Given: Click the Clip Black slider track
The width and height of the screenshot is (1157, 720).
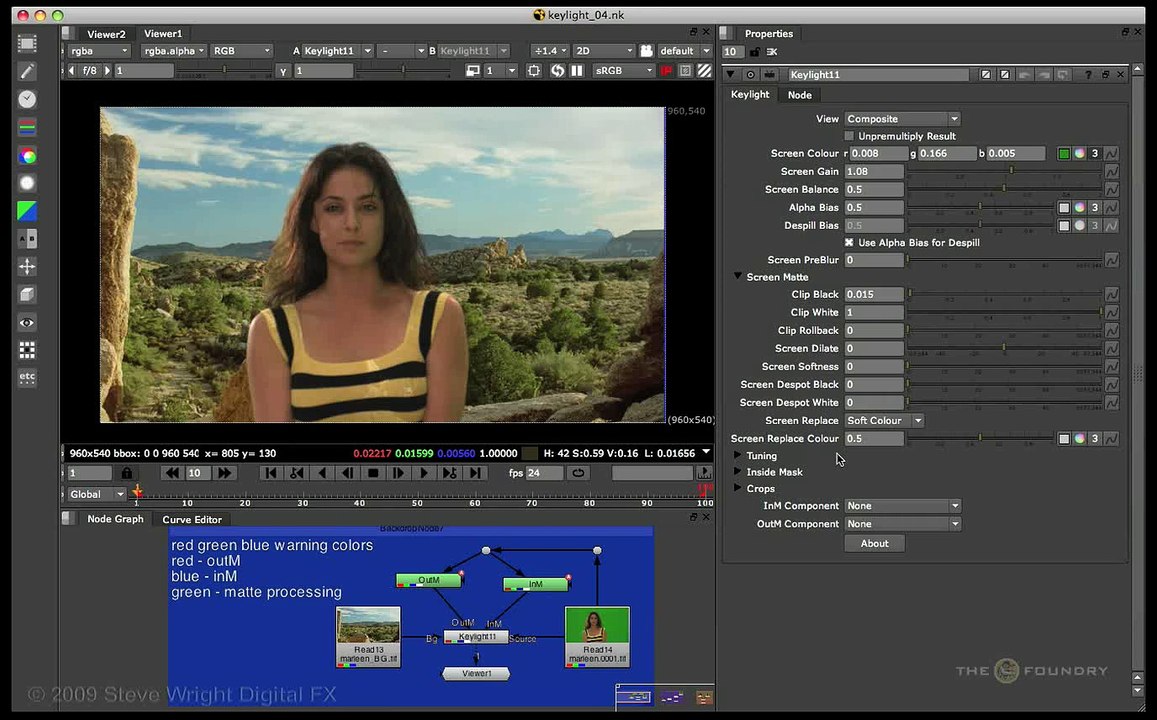Looking at the screenshot, I should [x=1004, y=294].
